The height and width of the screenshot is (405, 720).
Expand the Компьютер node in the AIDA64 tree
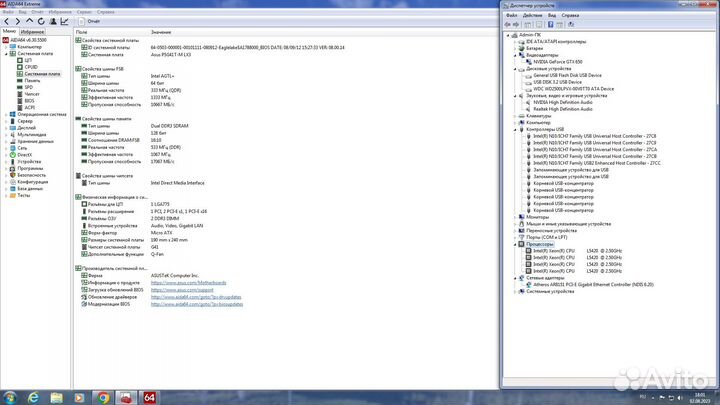pos(6,47)
